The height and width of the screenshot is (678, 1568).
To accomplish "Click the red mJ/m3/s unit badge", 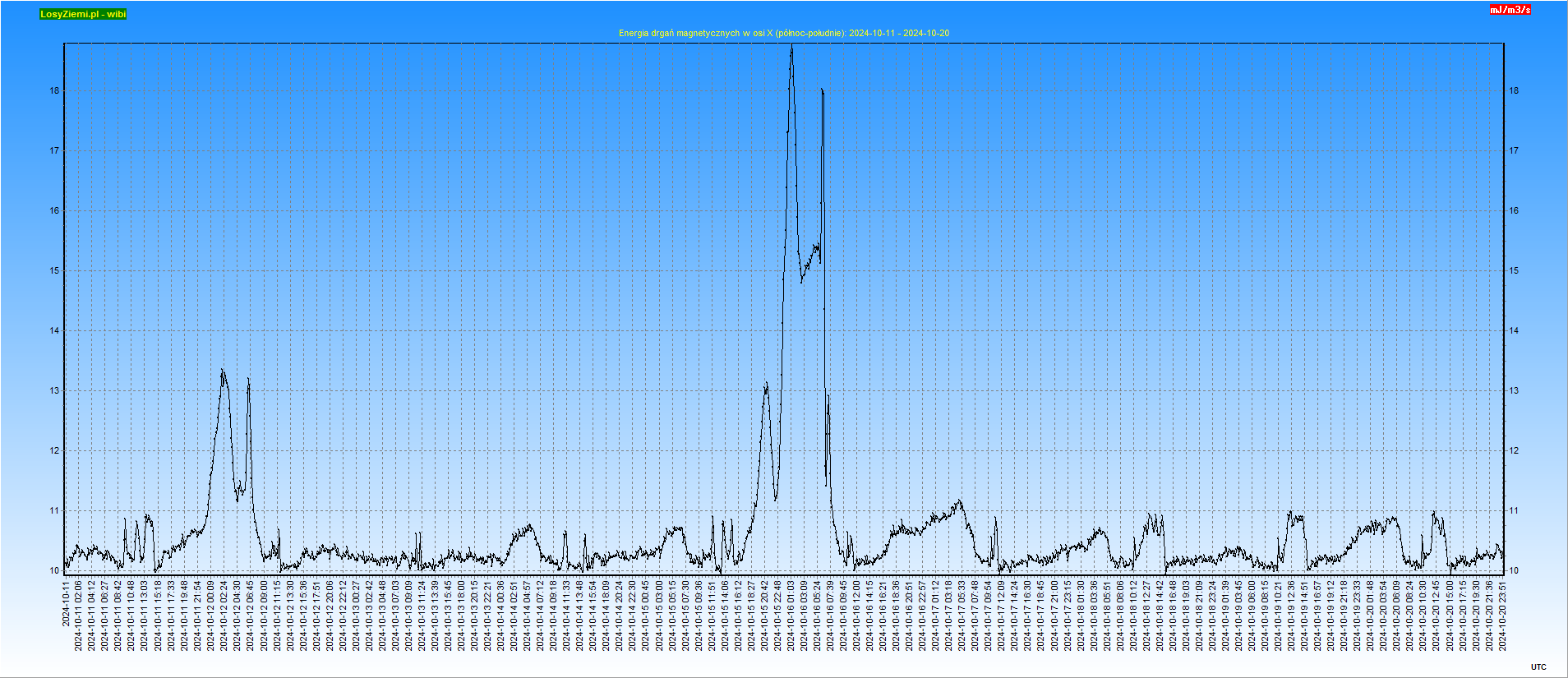I will 1510,10.
